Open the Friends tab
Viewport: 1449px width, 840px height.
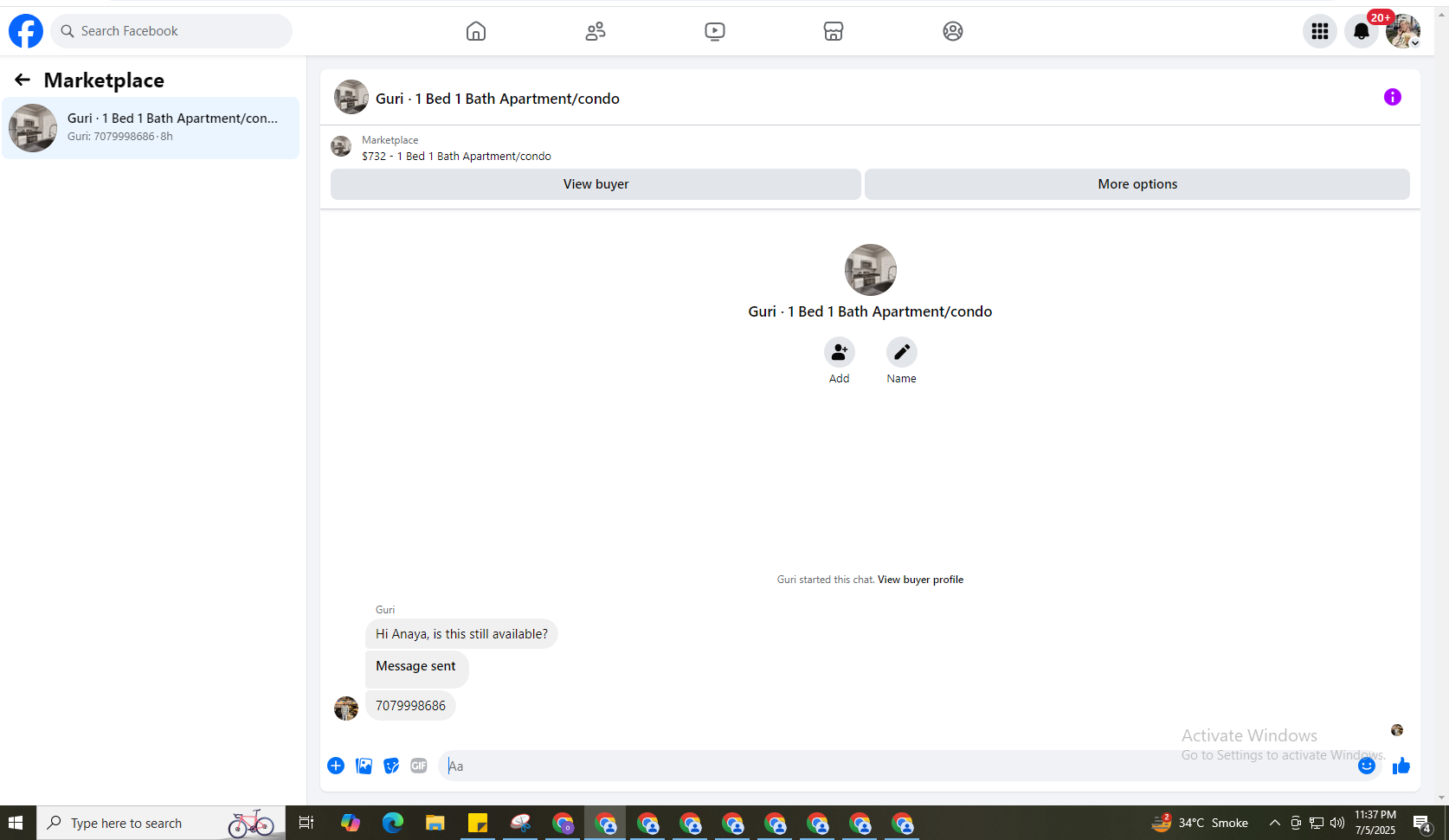(x=596, y=31)
